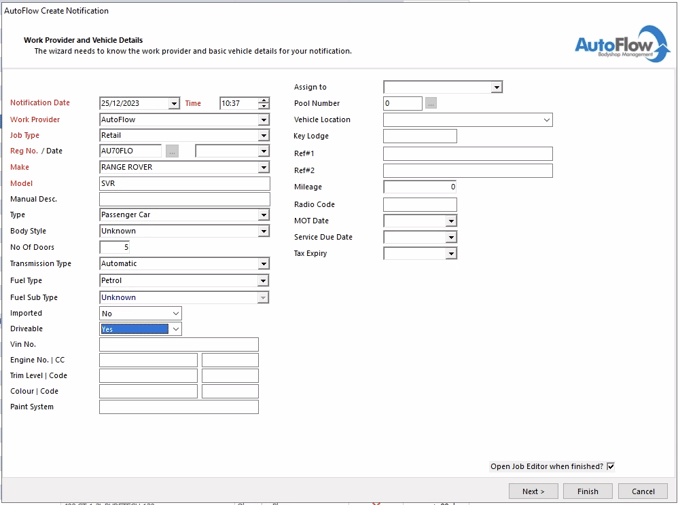Open the Transmission Type dropdown
This screenshot has height=505, width=680.
click(264, 264)
